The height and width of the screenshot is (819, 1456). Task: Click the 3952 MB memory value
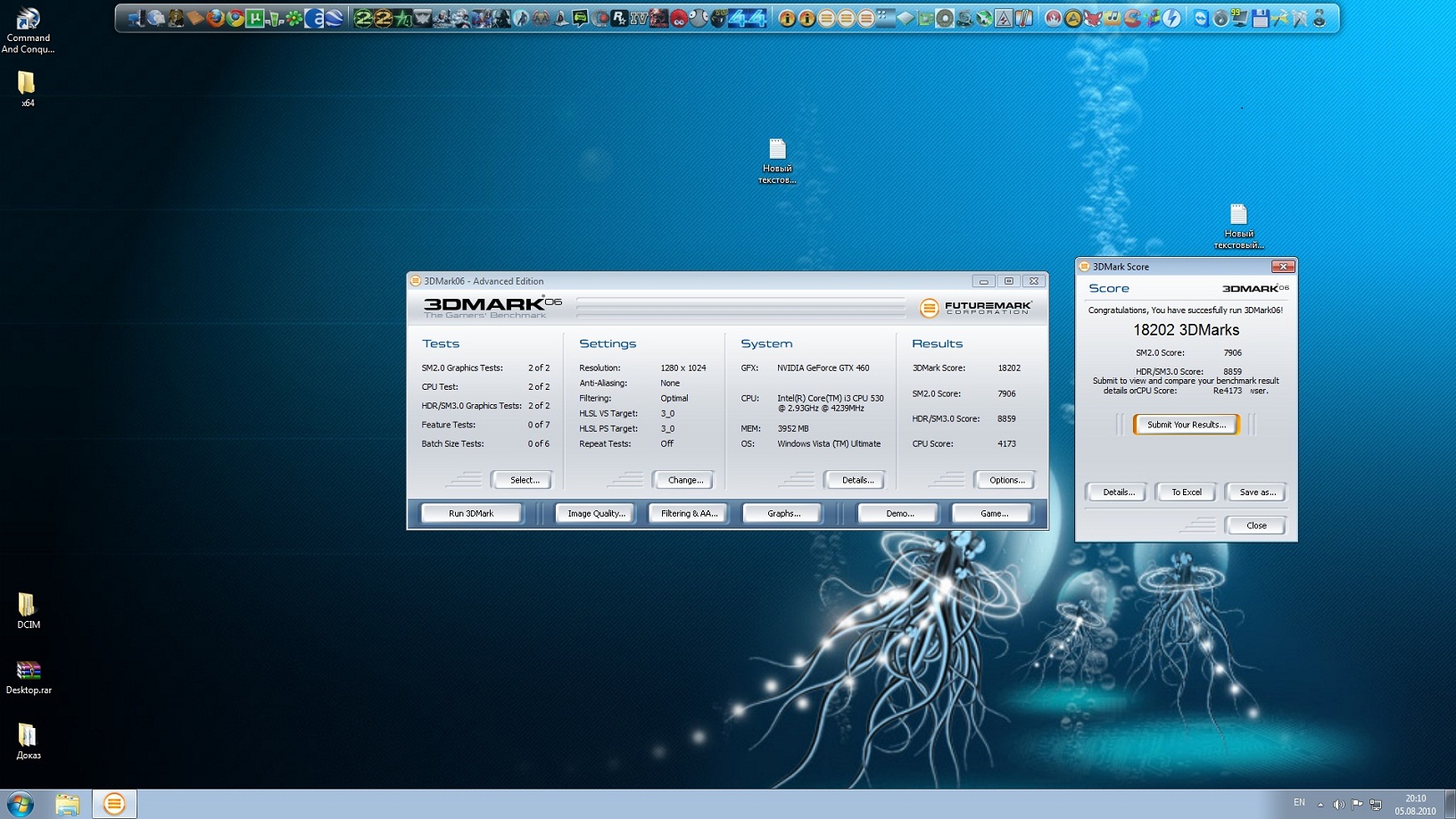(x=792, y=428)
